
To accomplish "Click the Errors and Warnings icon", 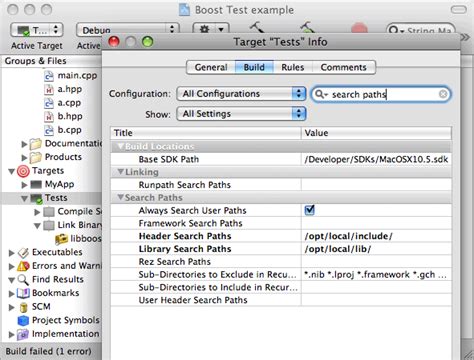I will pyautogui.click(x=23, y=266).
